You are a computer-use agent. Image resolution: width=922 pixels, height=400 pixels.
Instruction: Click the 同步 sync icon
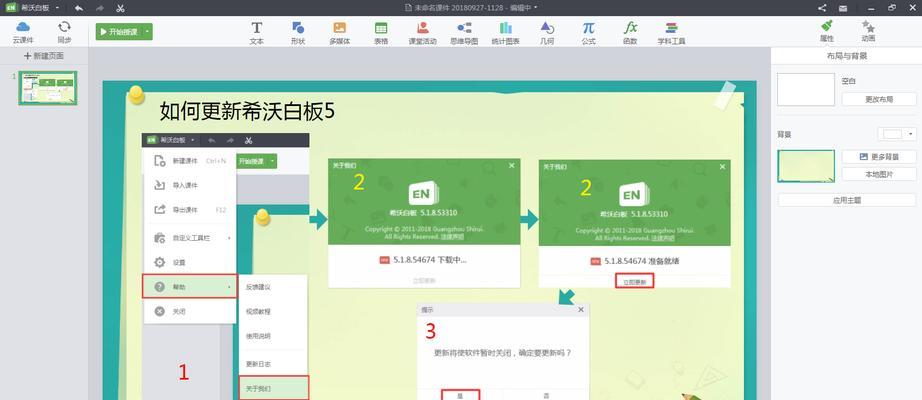coord(64,32)
